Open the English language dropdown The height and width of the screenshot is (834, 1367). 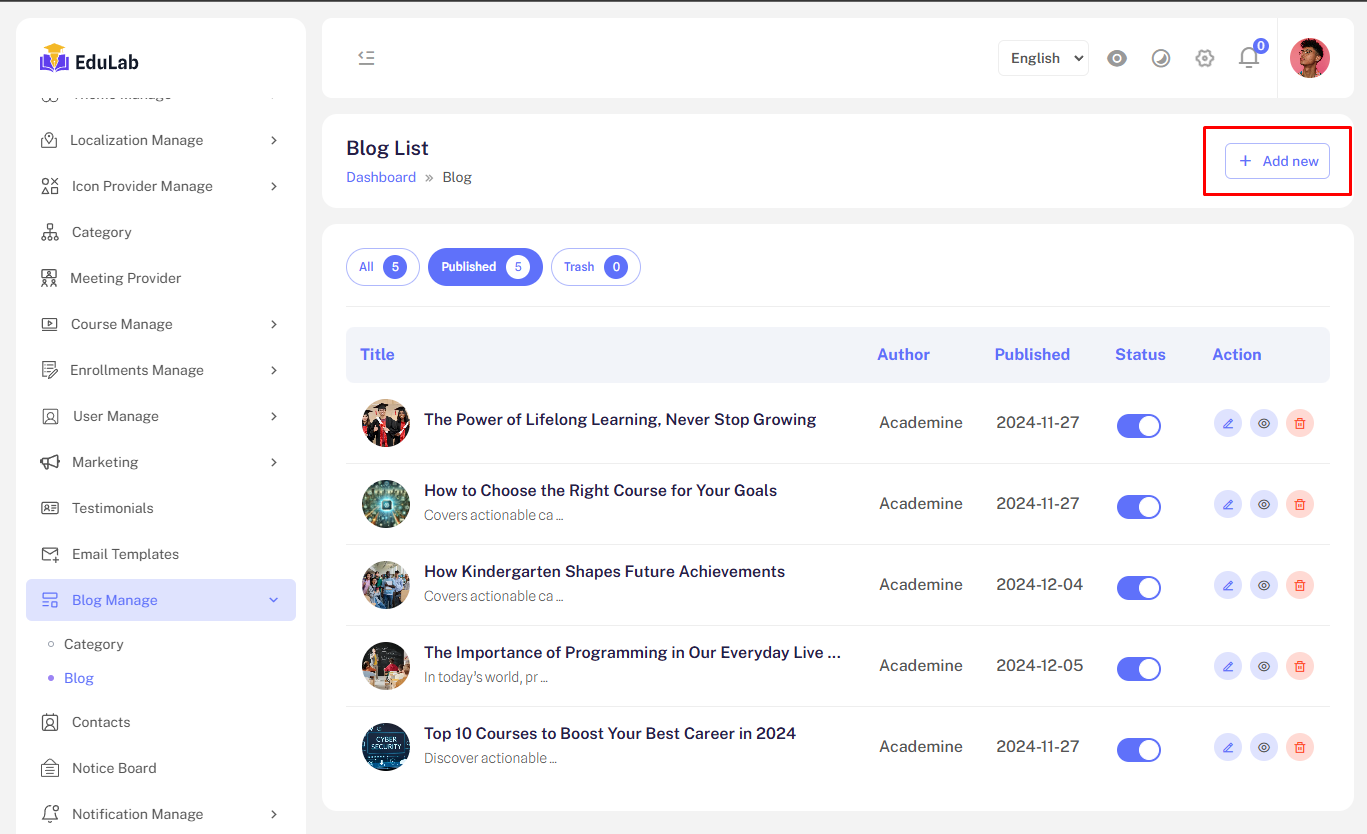[x=1043, y=58]
